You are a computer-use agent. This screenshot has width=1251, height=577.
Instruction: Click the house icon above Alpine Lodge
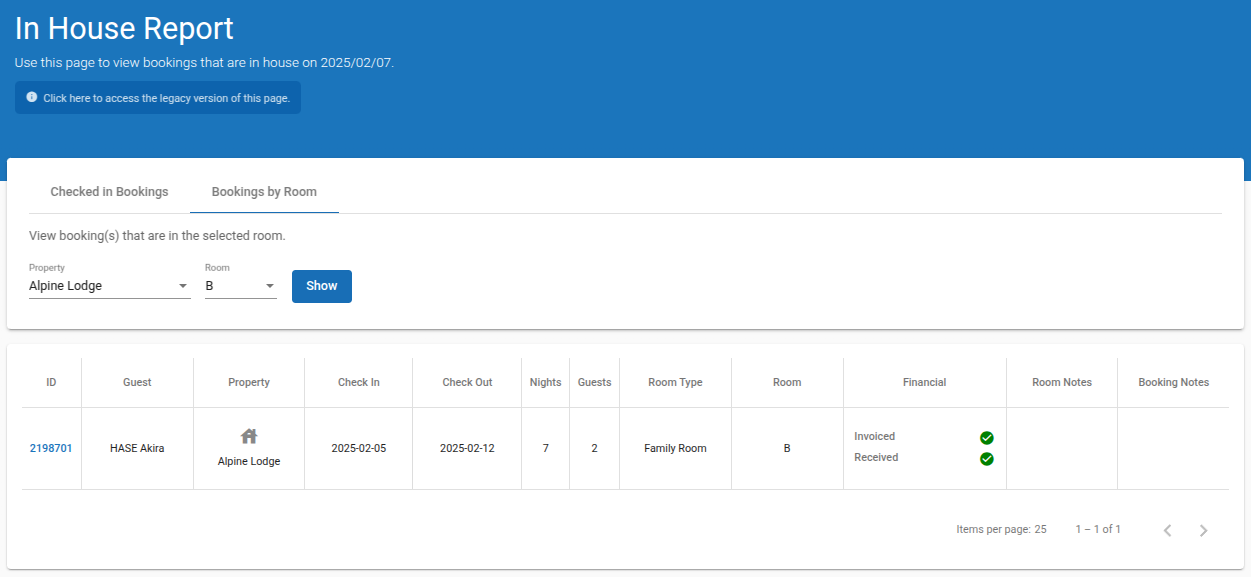click(249, 436)
